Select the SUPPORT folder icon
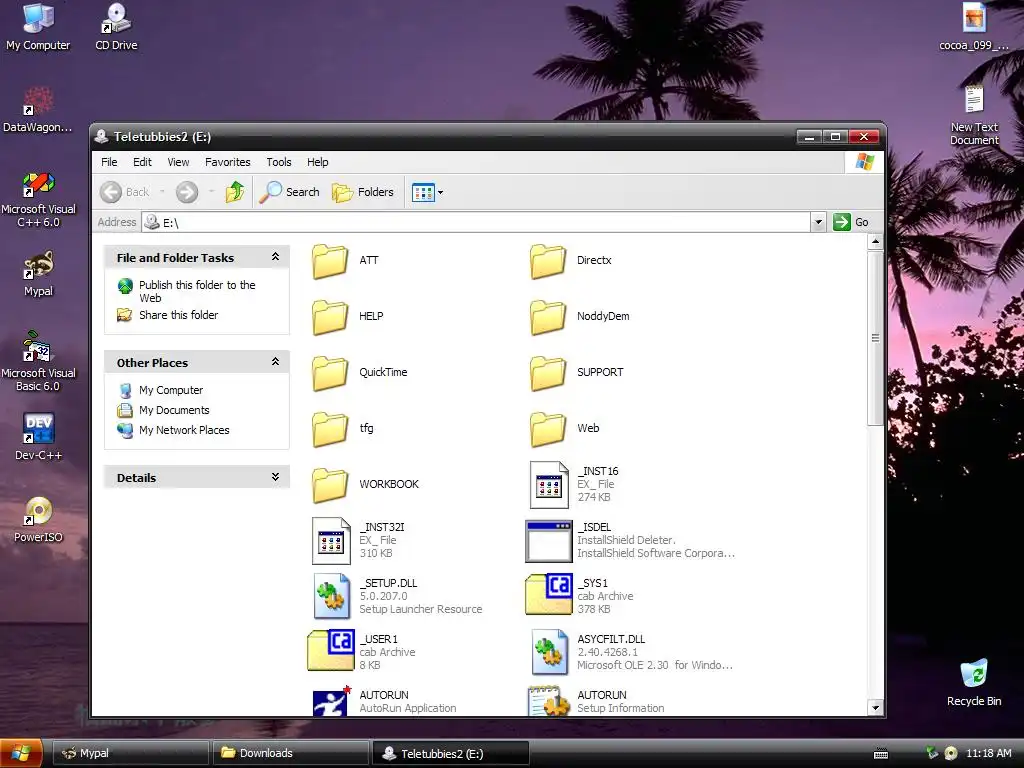 (x=547, y=373)
